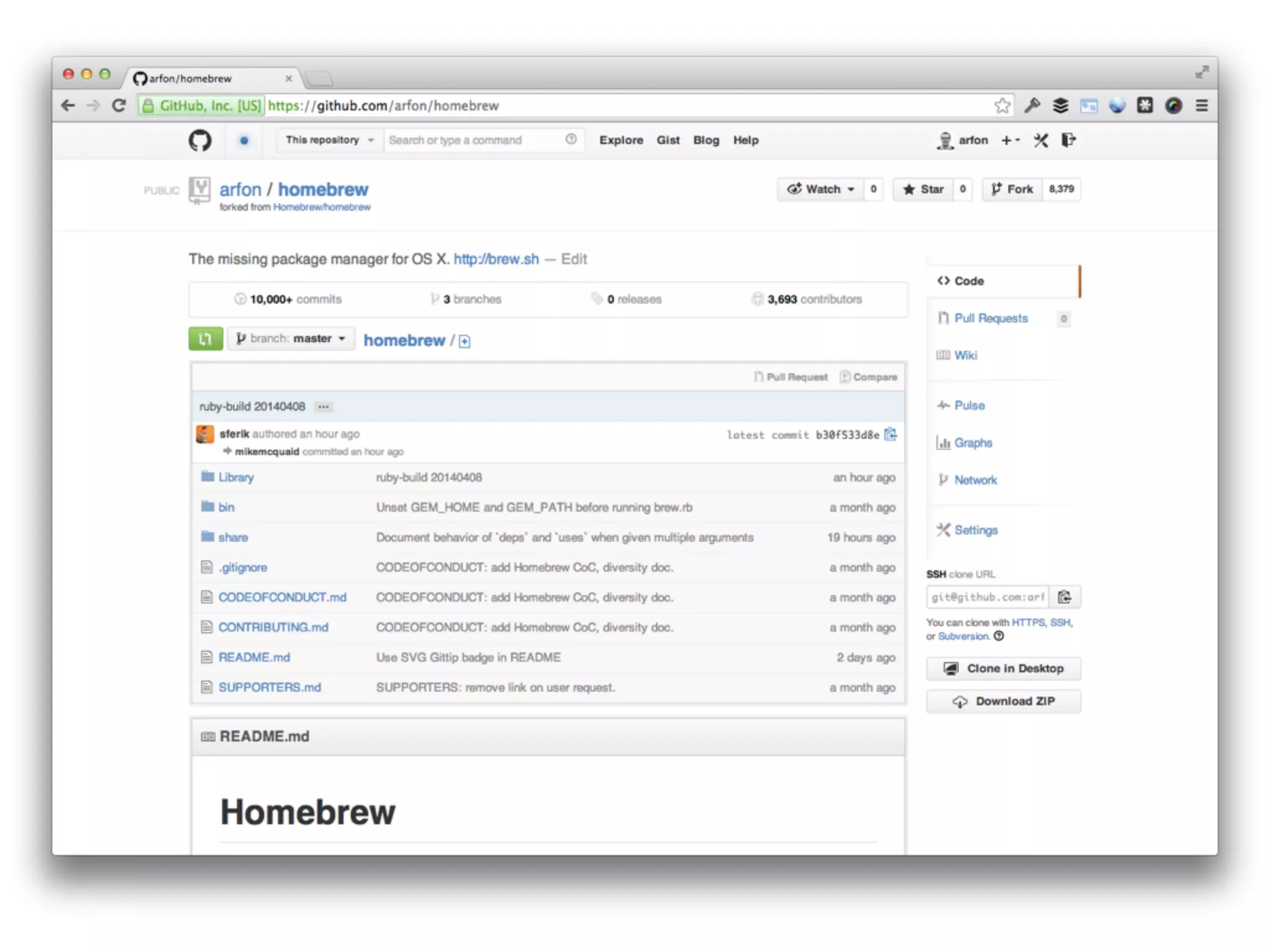Open the README.md file link
Image resolution: width=1270 pixels, height=952 pixels.
coord(254,658)
